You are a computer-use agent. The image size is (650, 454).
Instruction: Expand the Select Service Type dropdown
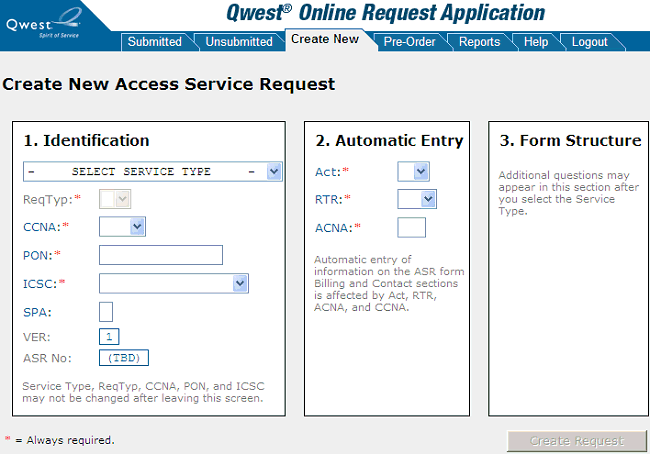tap(152, 172)
